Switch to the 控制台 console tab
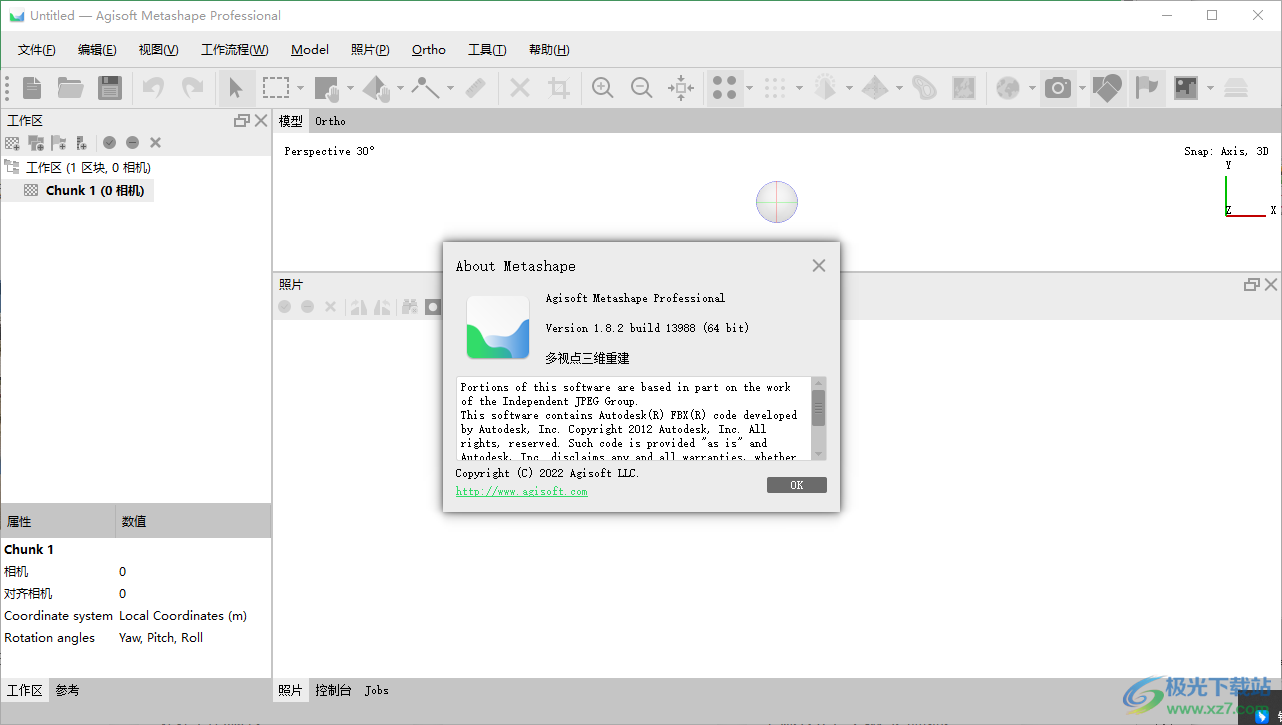 click(333, 690)
